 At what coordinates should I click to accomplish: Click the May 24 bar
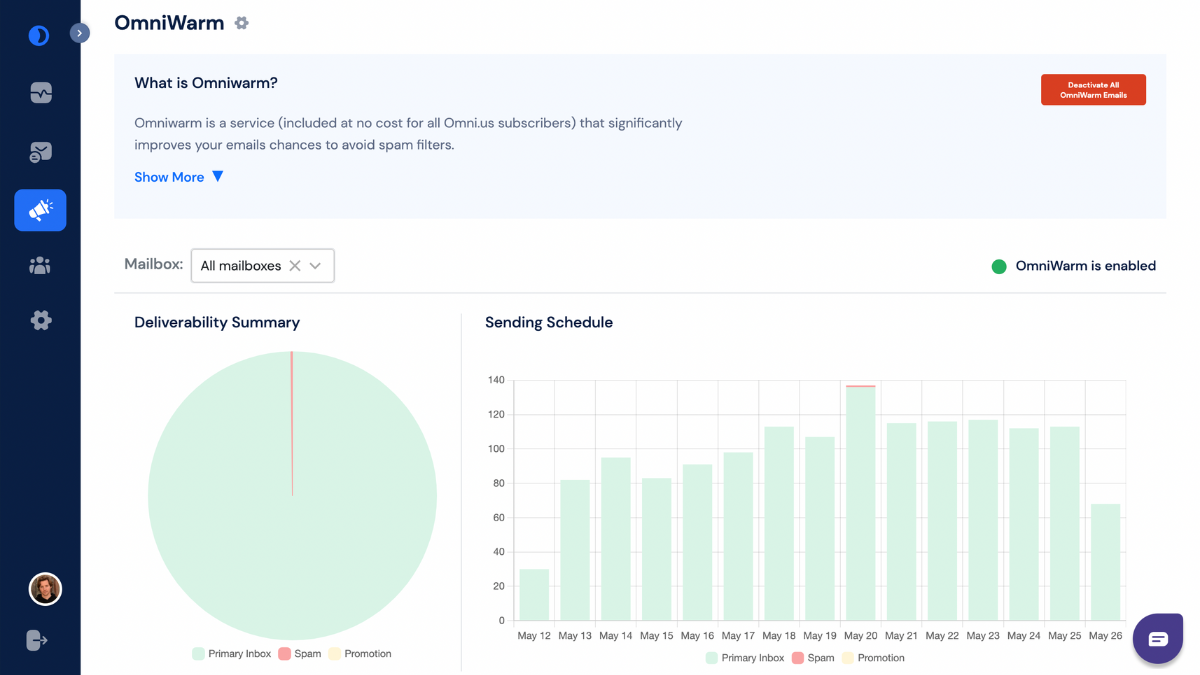tap(1024, 525)
